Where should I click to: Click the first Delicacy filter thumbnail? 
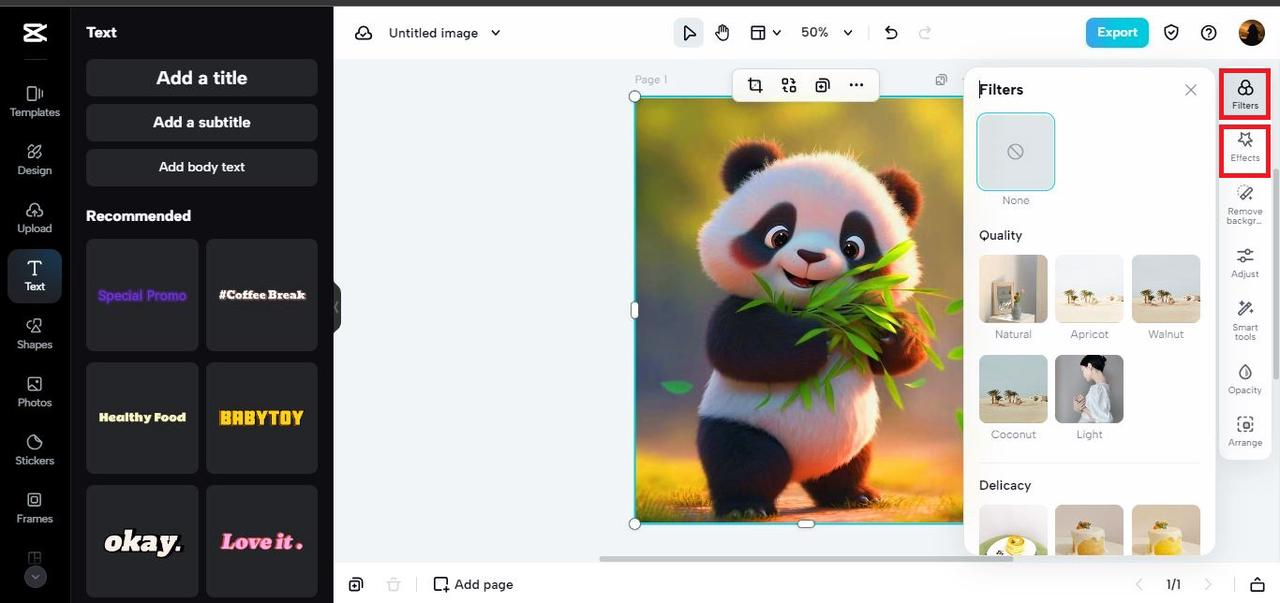click(1013, 530)
